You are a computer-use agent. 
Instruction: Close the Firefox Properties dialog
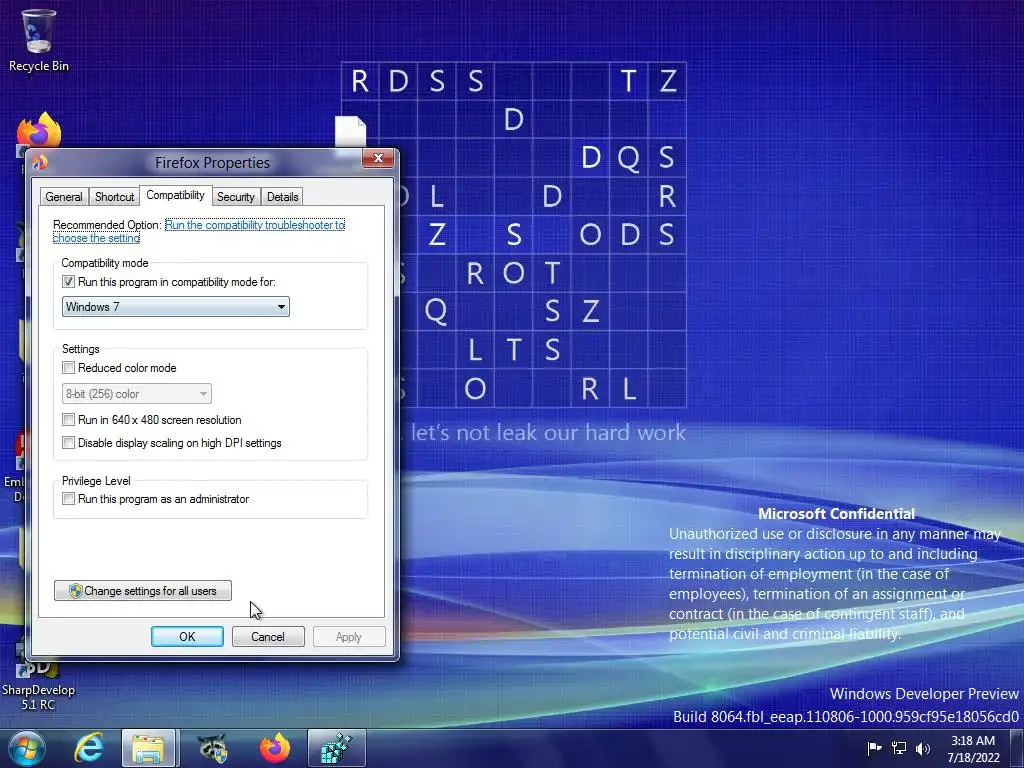378,158
